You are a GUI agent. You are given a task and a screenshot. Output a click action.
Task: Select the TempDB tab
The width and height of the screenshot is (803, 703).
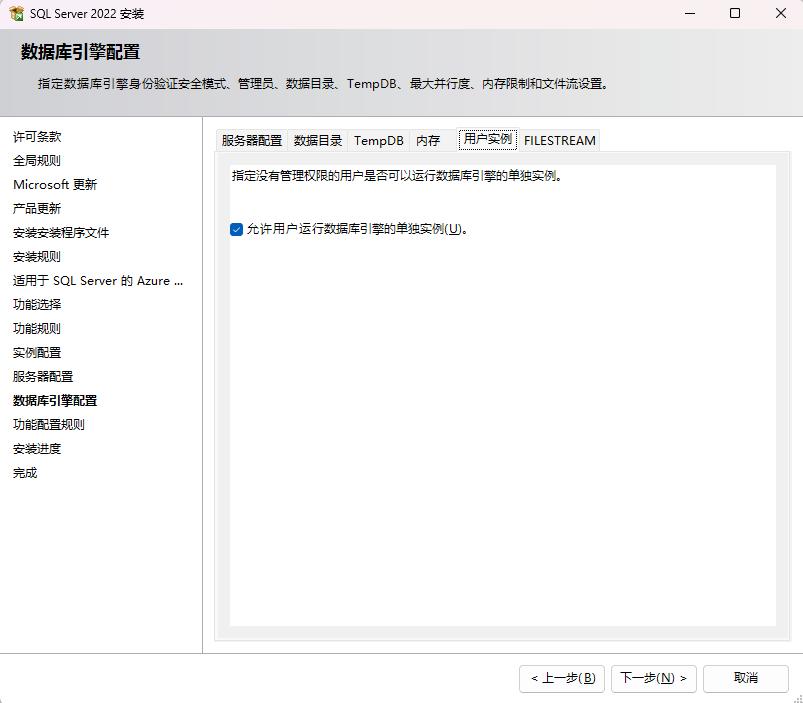point(378,141)
